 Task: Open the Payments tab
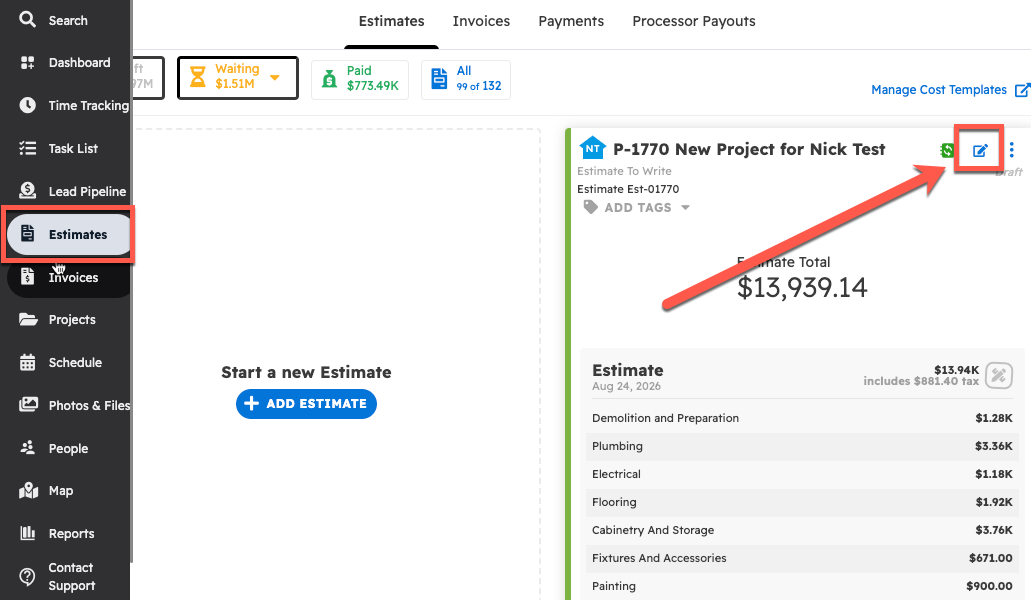[x=571, y=21]
